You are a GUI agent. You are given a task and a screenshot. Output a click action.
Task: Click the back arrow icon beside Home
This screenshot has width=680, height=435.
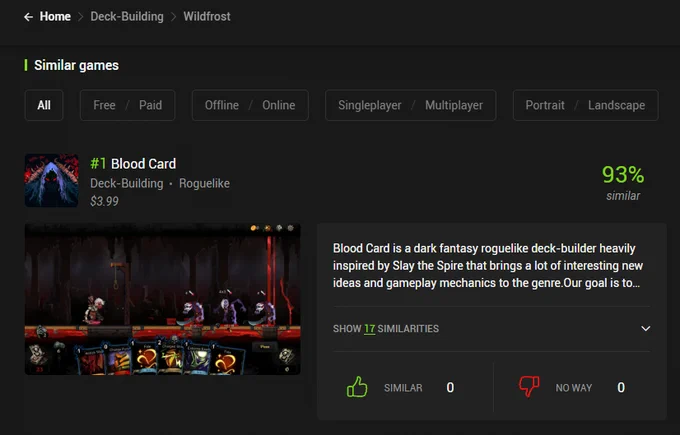[28, 17]
